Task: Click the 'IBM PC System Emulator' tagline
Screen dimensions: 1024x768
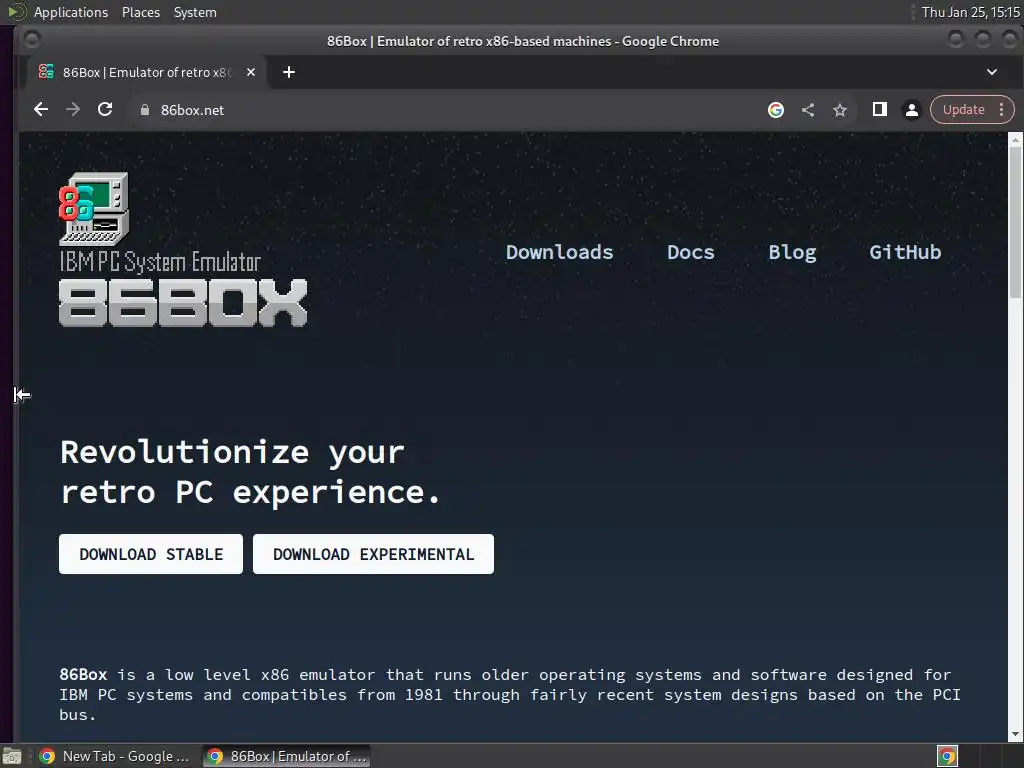Action: point(160,262)
